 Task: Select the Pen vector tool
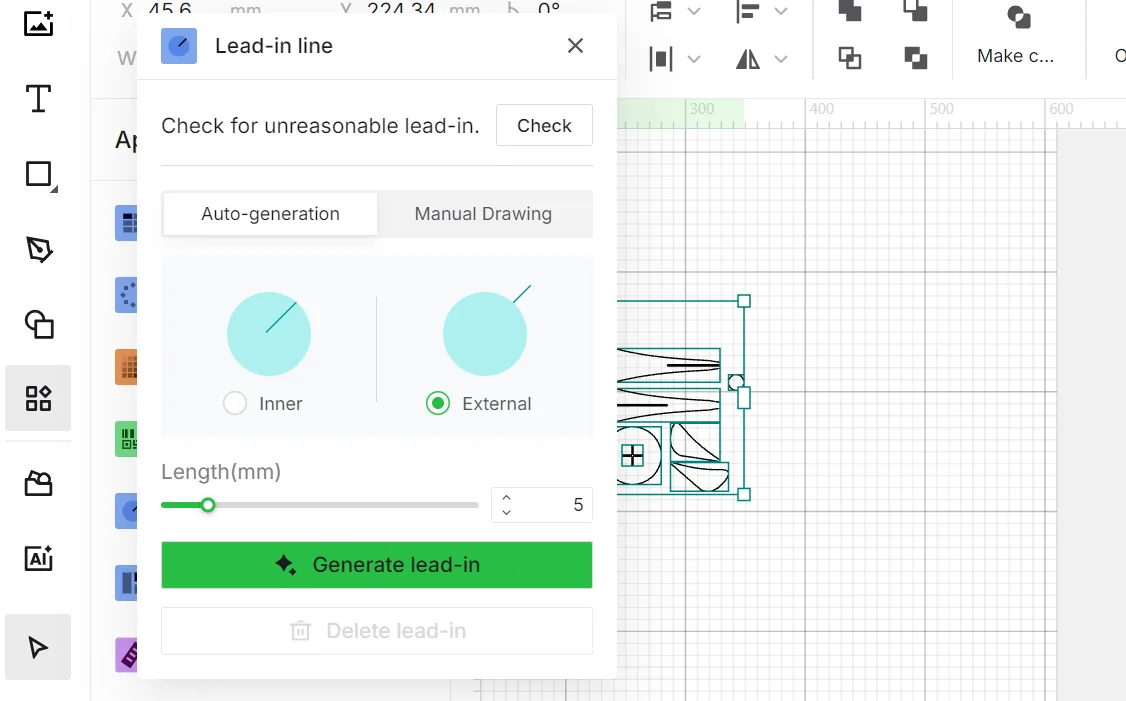(39, 249)
